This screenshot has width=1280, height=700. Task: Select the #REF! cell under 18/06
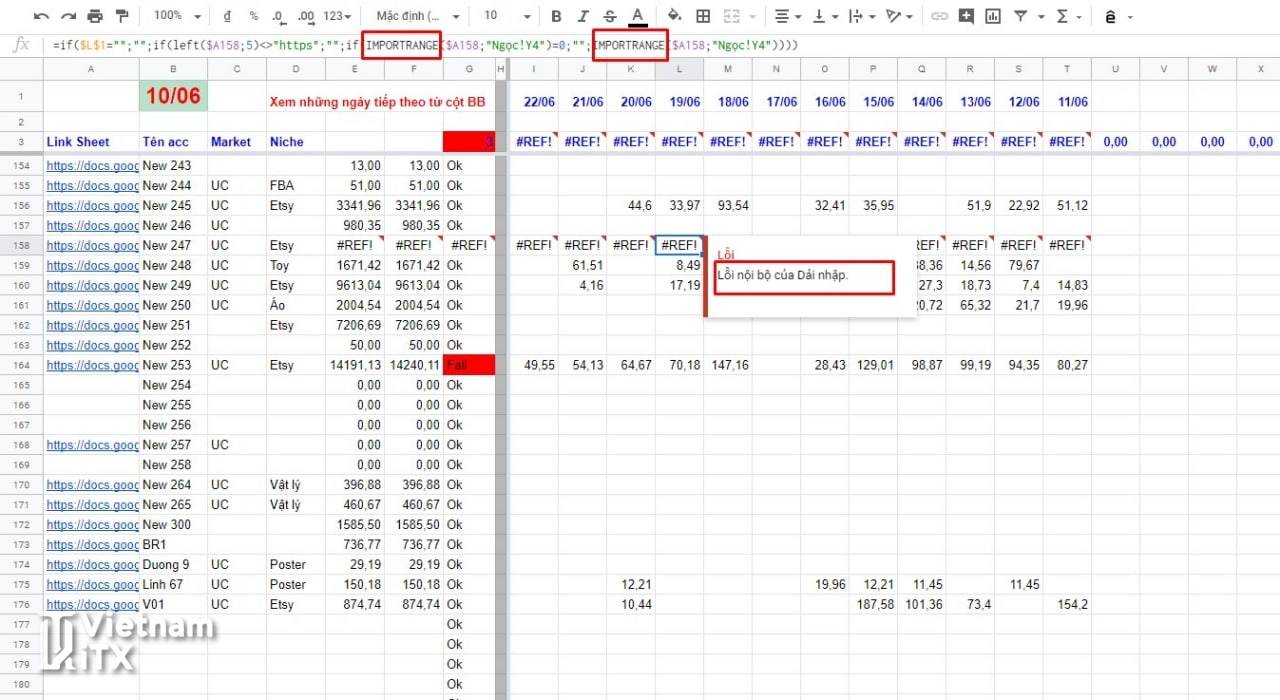coord(728,142)
